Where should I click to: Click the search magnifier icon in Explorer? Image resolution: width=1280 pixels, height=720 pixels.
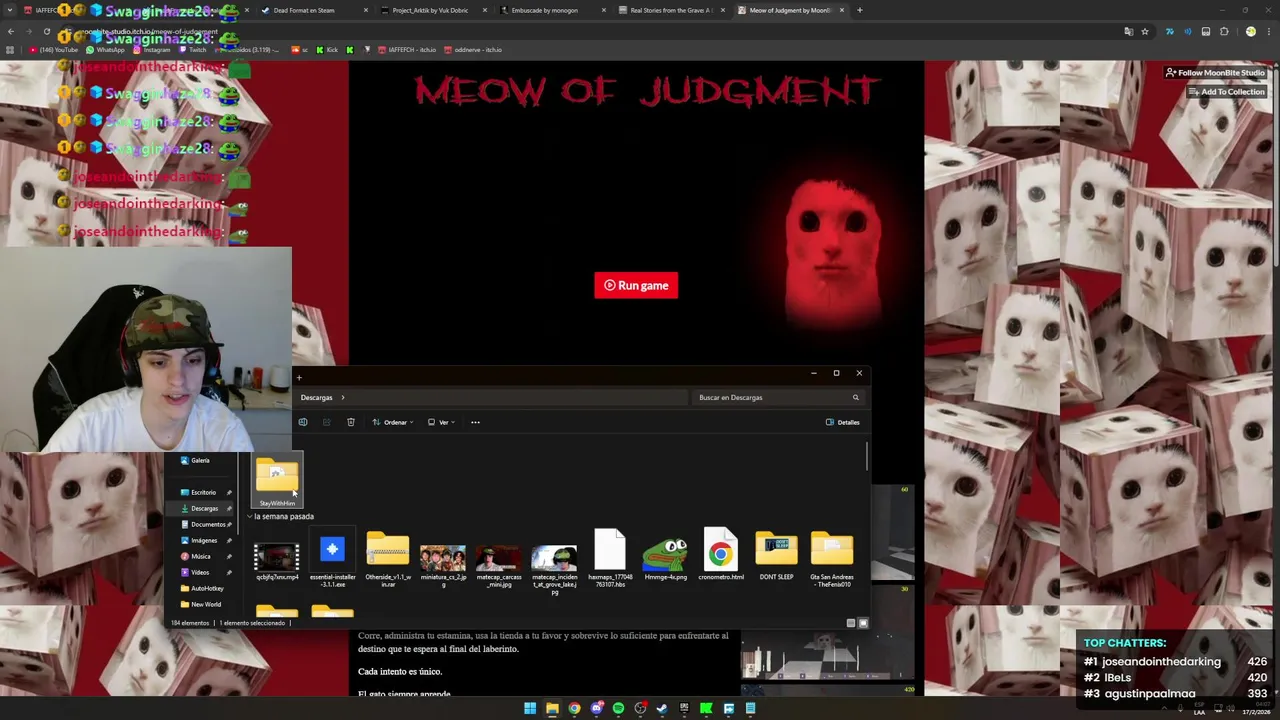[855, 398]
